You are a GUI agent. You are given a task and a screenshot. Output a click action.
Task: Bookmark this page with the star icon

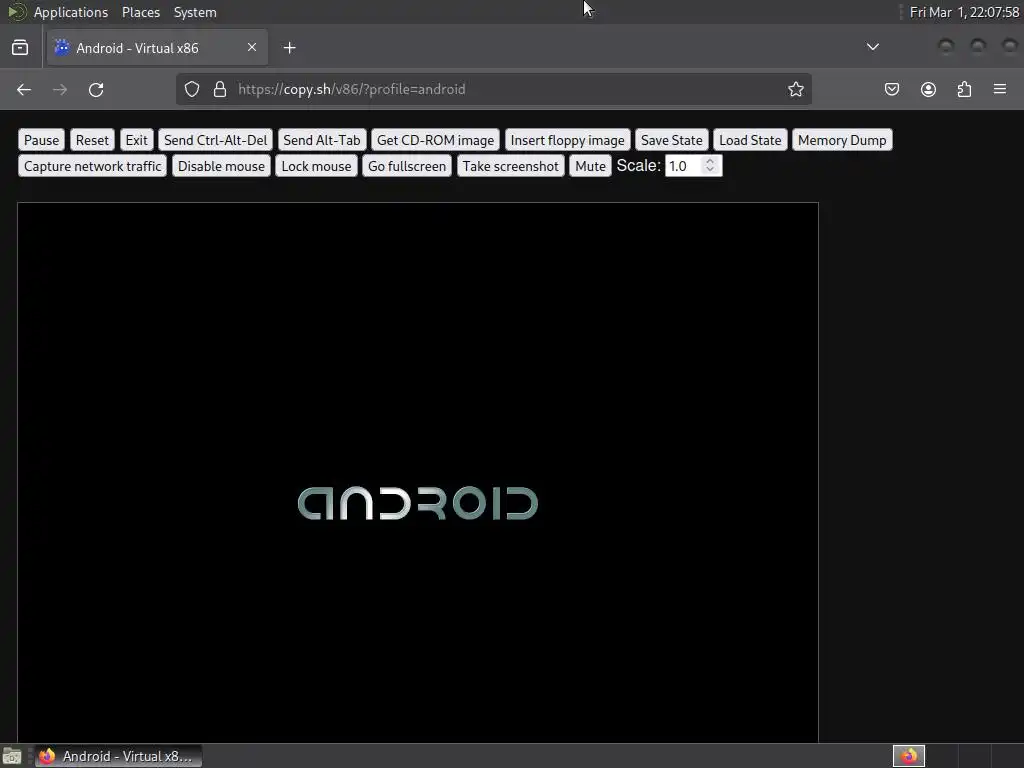pos(795,89)
